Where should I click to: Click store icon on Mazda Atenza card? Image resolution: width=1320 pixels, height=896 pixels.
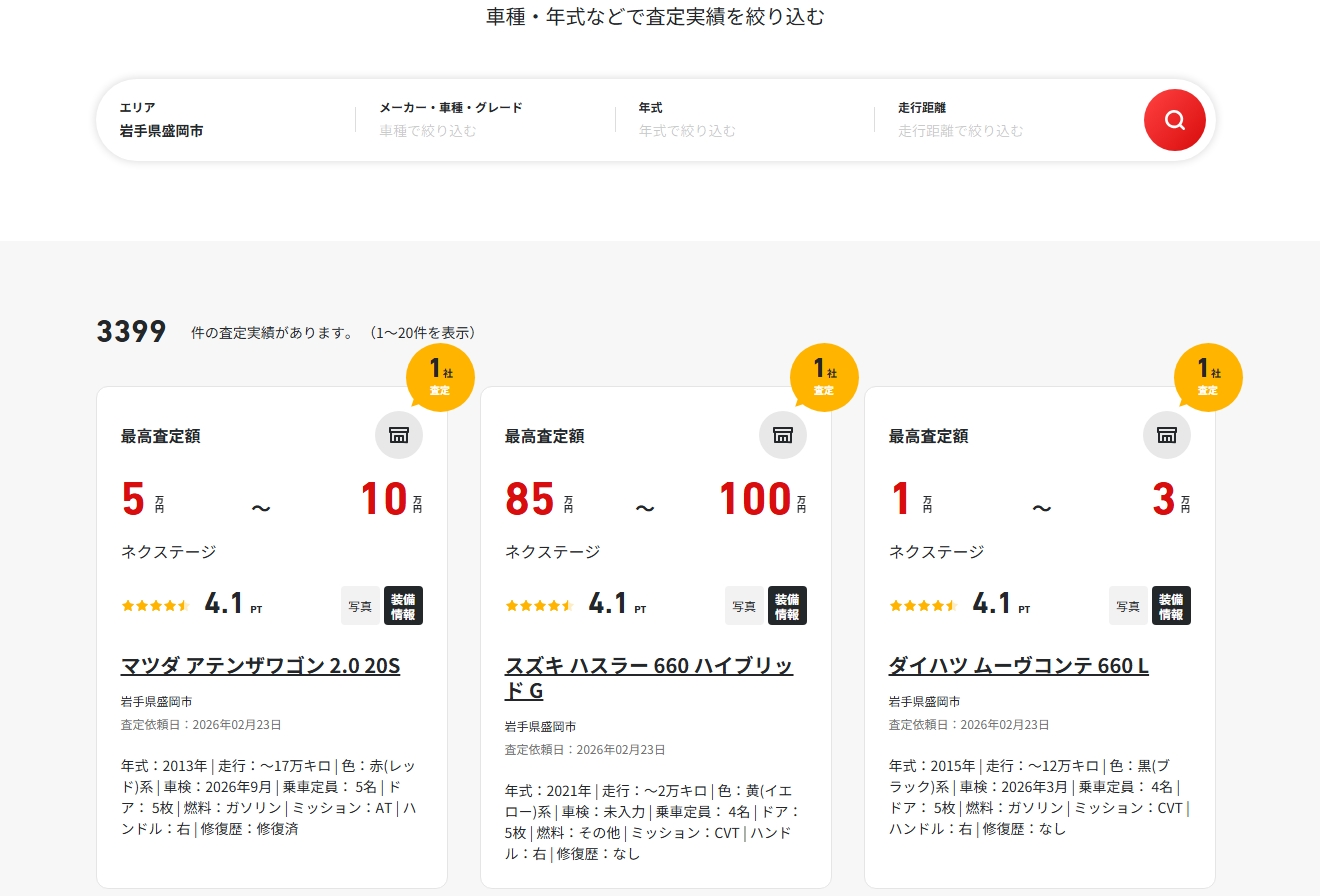[399, 435]
